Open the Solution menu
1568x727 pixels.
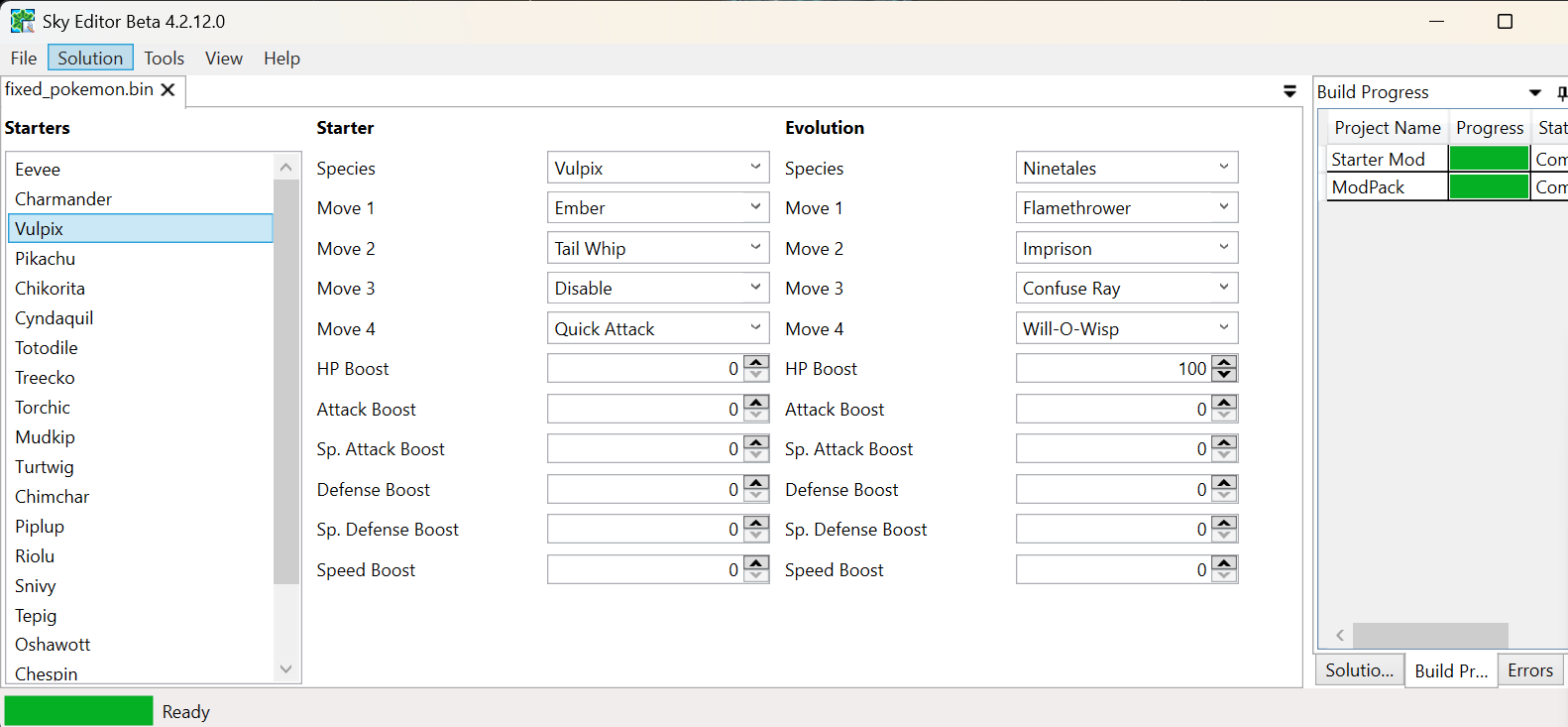pyautogui.click(x=90, y=59)
